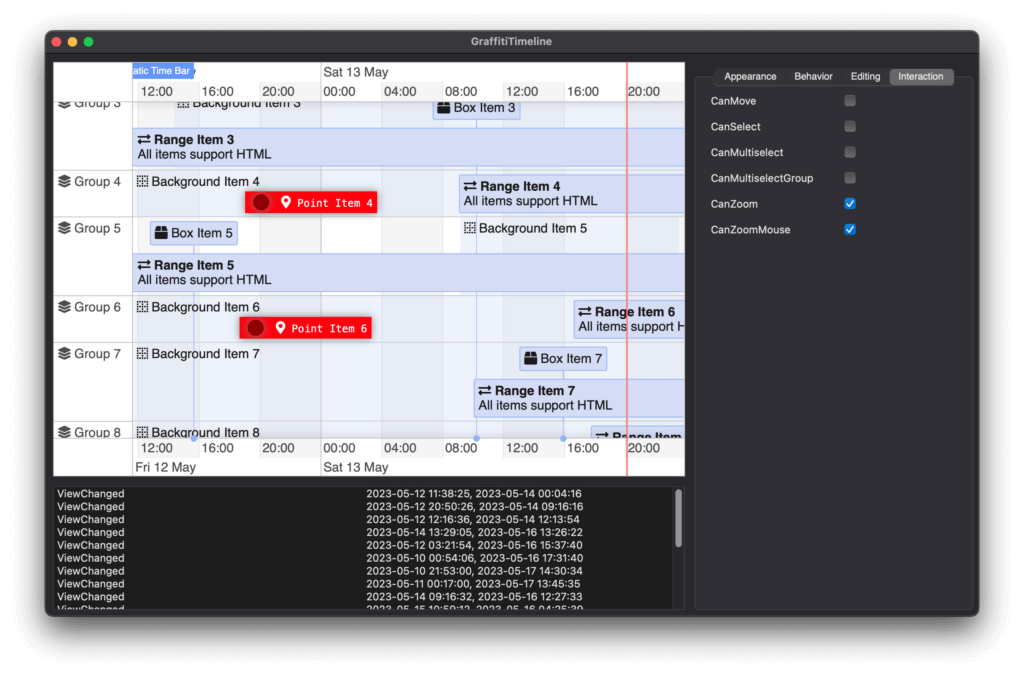Click the Group 6 layers icon
This screenshot has width=1024, height=676.
[x=64, y=306]
